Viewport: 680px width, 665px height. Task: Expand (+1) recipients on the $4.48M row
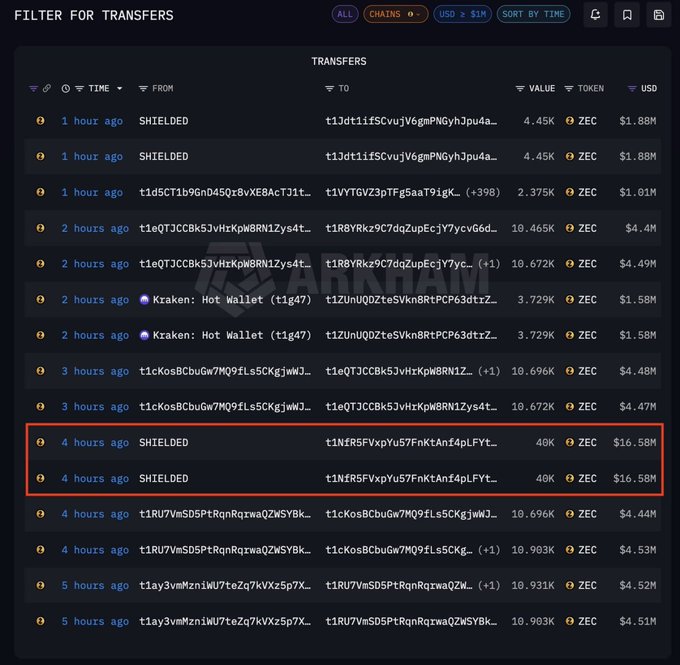tap(489, 371)
